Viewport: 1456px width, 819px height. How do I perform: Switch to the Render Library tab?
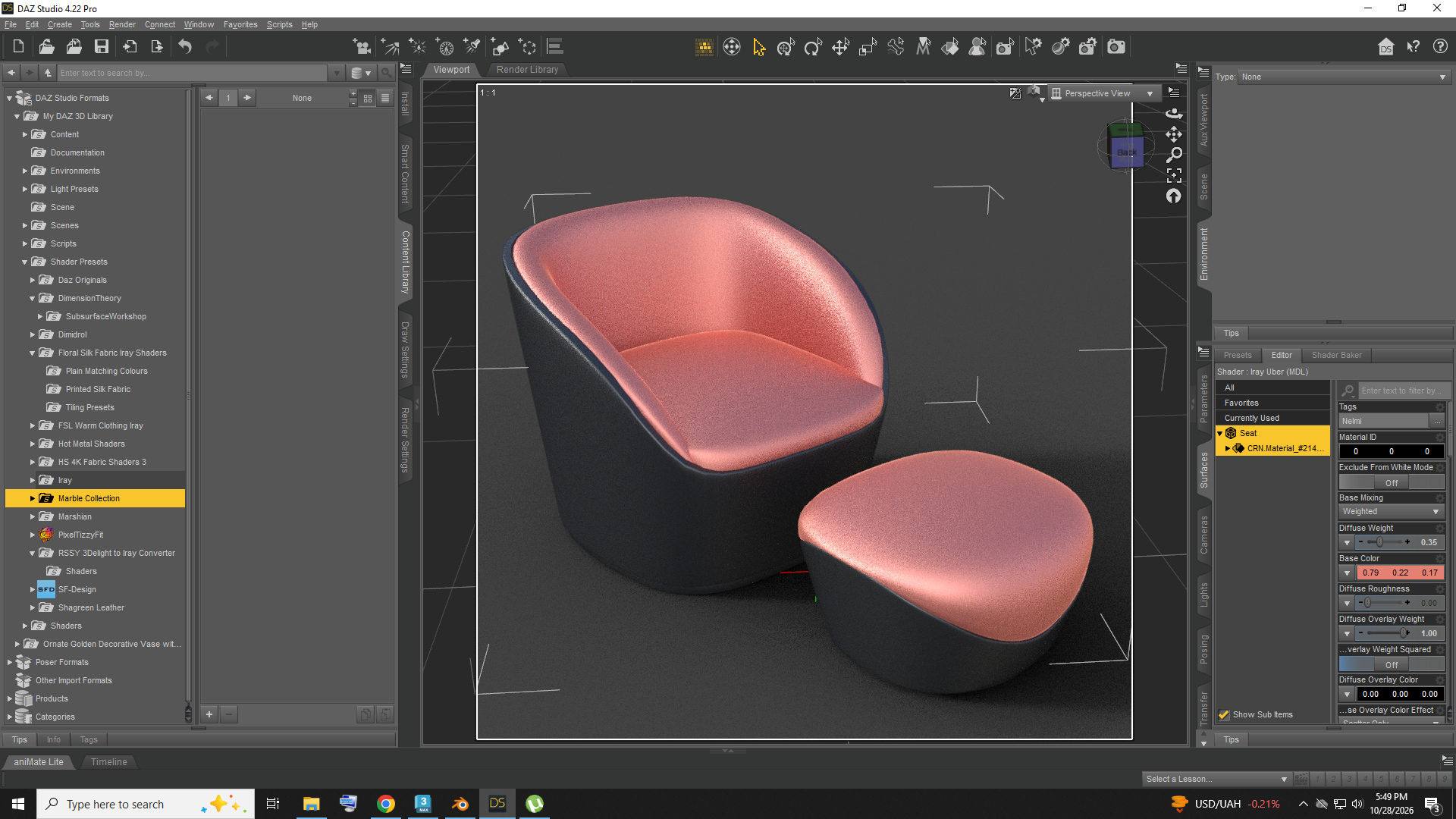click(x=527, y=70)
